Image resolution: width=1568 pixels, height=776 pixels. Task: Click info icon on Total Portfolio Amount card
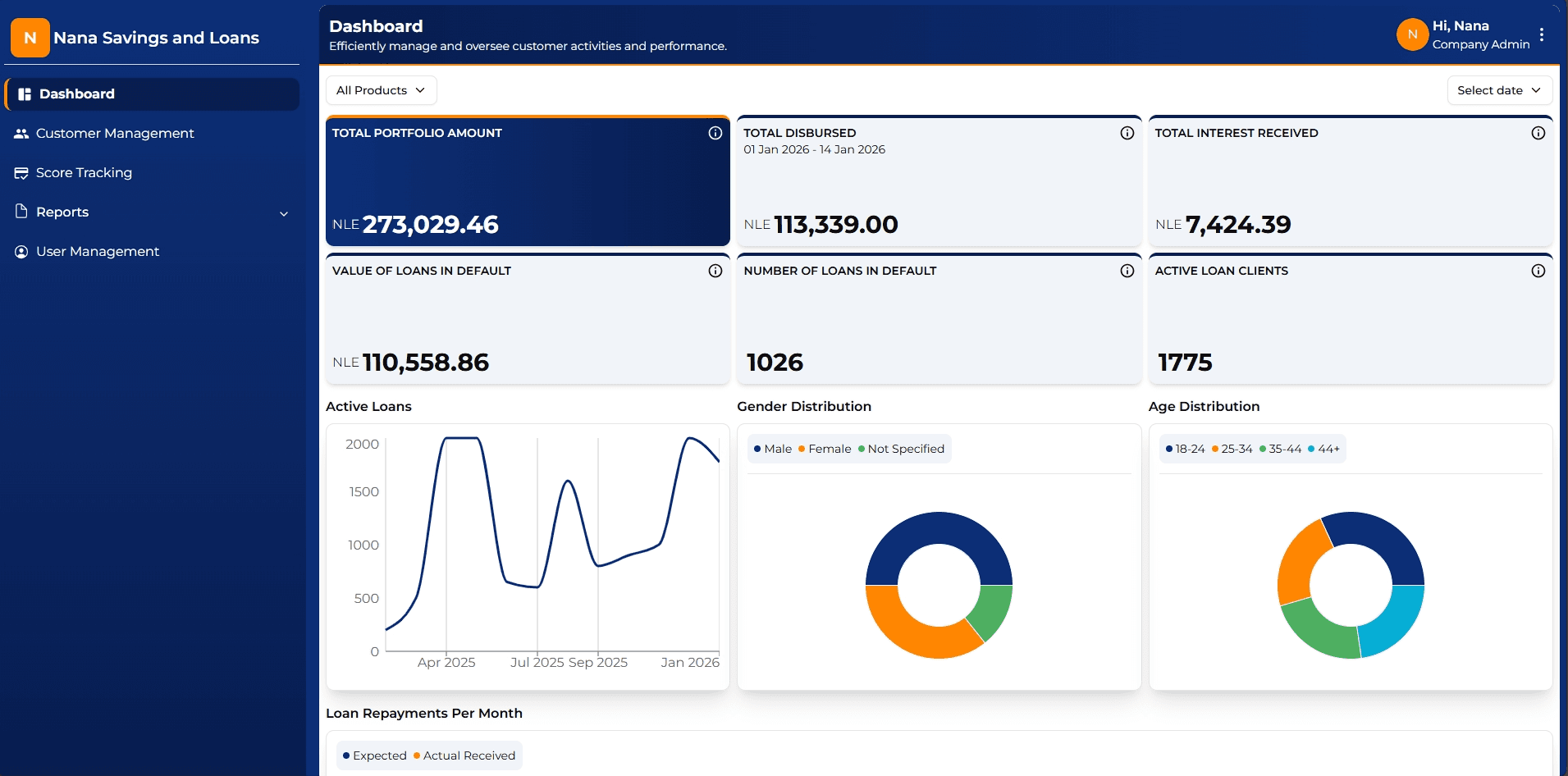click(x=715, y=133)
